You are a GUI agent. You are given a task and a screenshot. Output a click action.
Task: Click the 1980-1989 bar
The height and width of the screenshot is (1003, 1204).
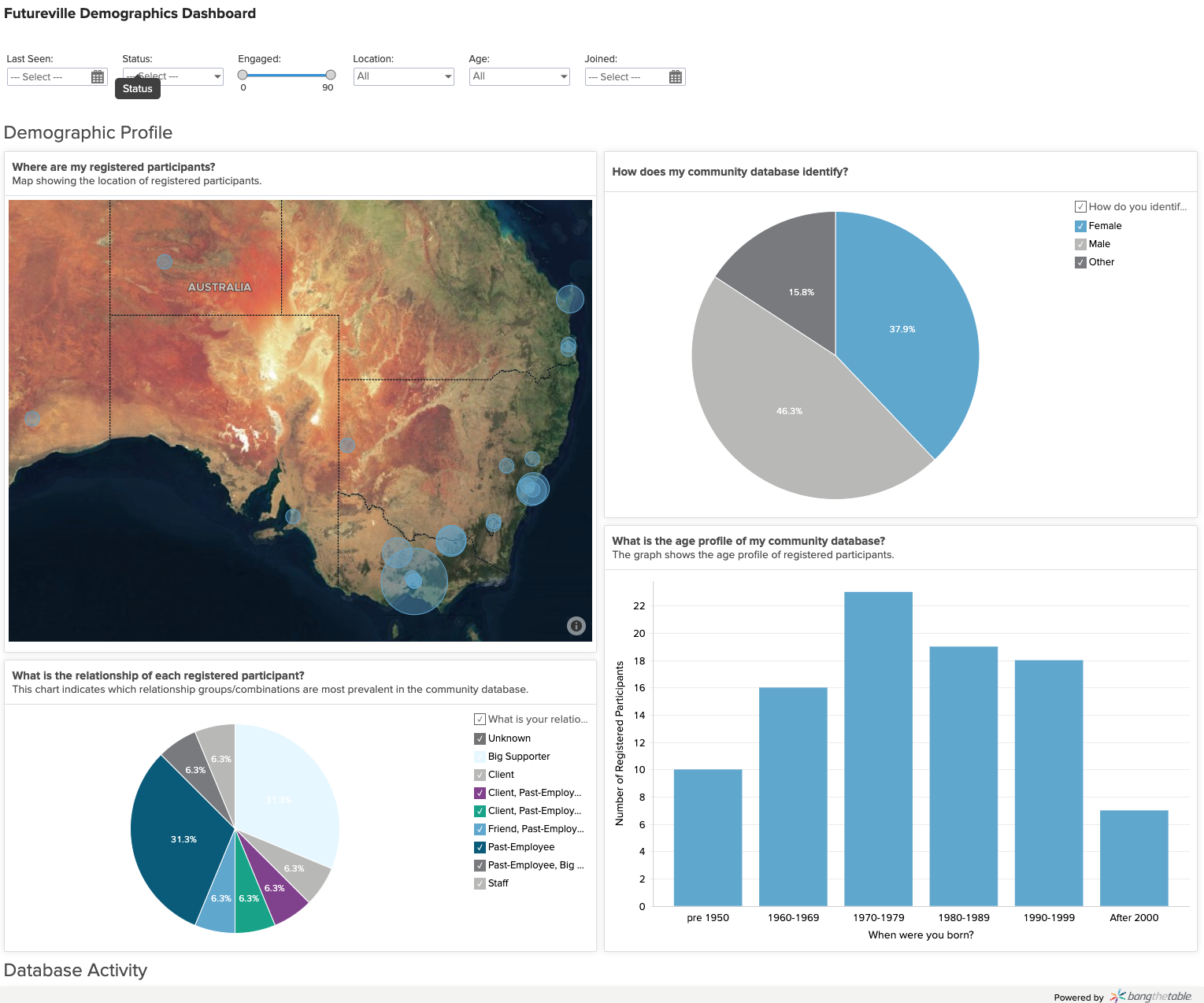tap(964, 776)
